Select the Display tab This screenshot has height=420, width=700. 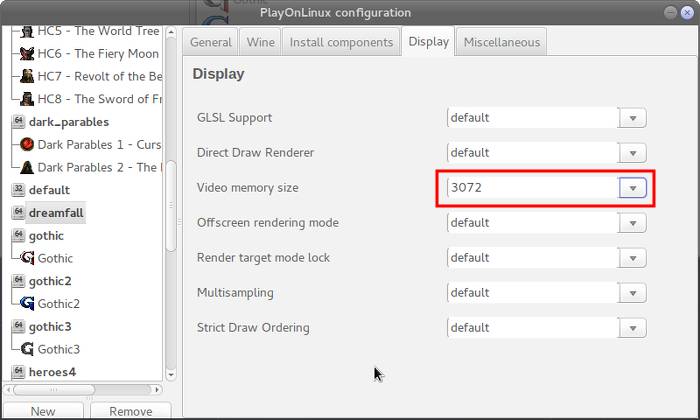pyautogui.click(x=429, y=42)
